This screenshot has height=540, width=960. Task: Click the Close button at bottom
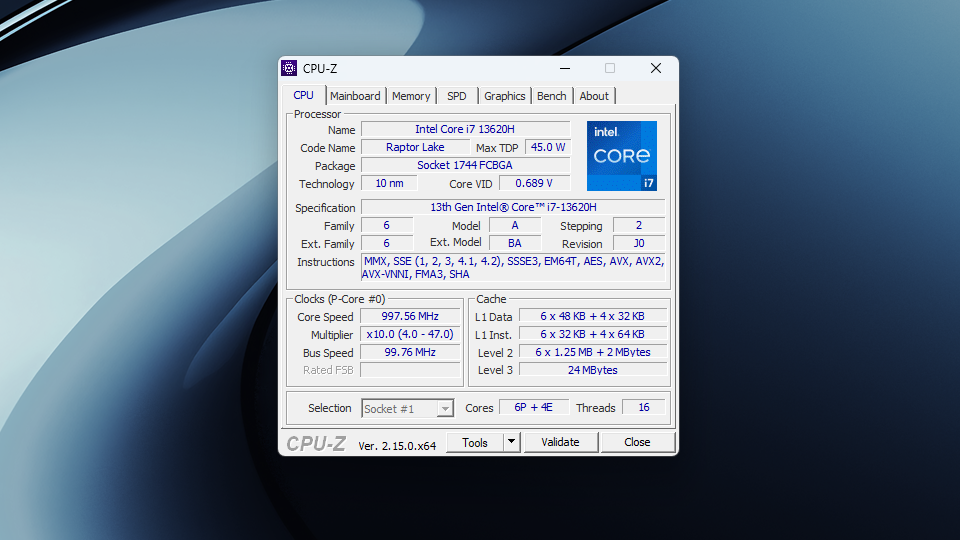pyautogui.click(x=637, y=442)
